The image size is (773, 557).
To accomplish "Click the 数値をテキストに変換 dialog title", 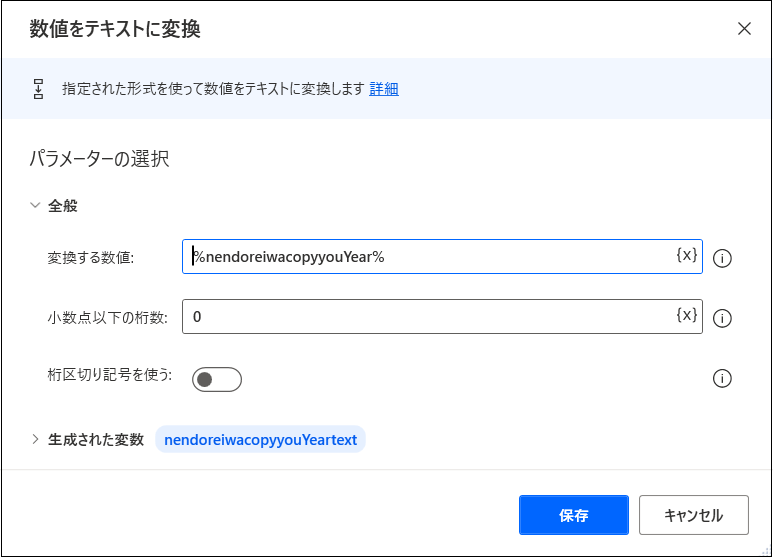I will pos(115,29).
